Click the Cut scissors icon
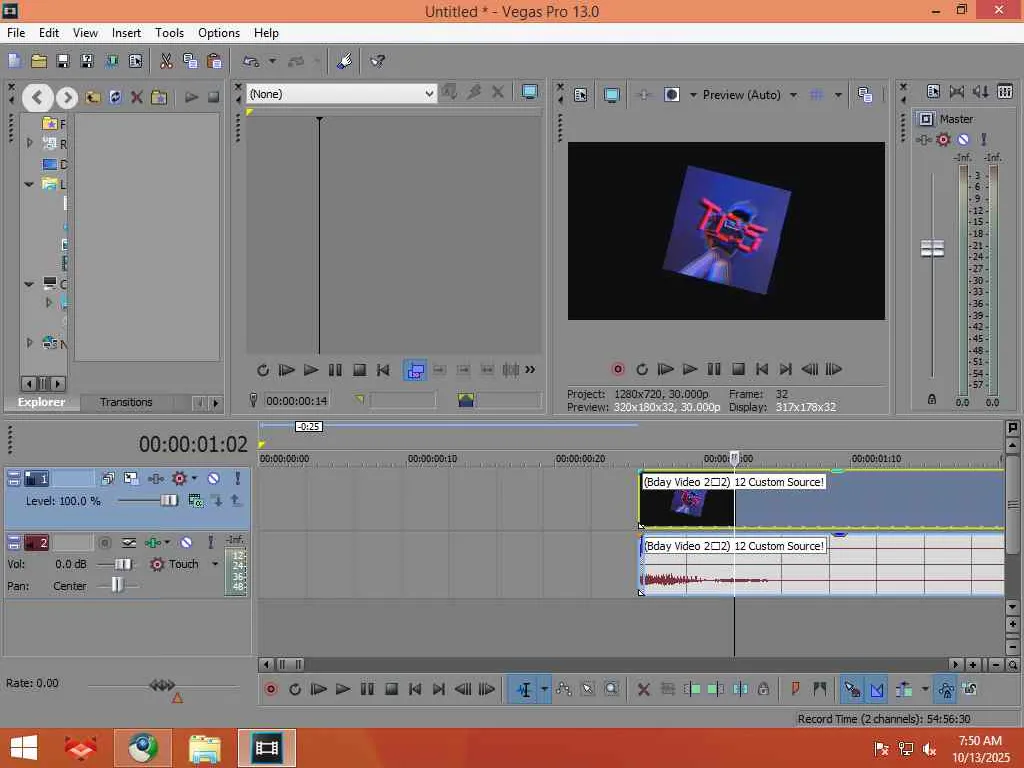 (x=166, y=61)
